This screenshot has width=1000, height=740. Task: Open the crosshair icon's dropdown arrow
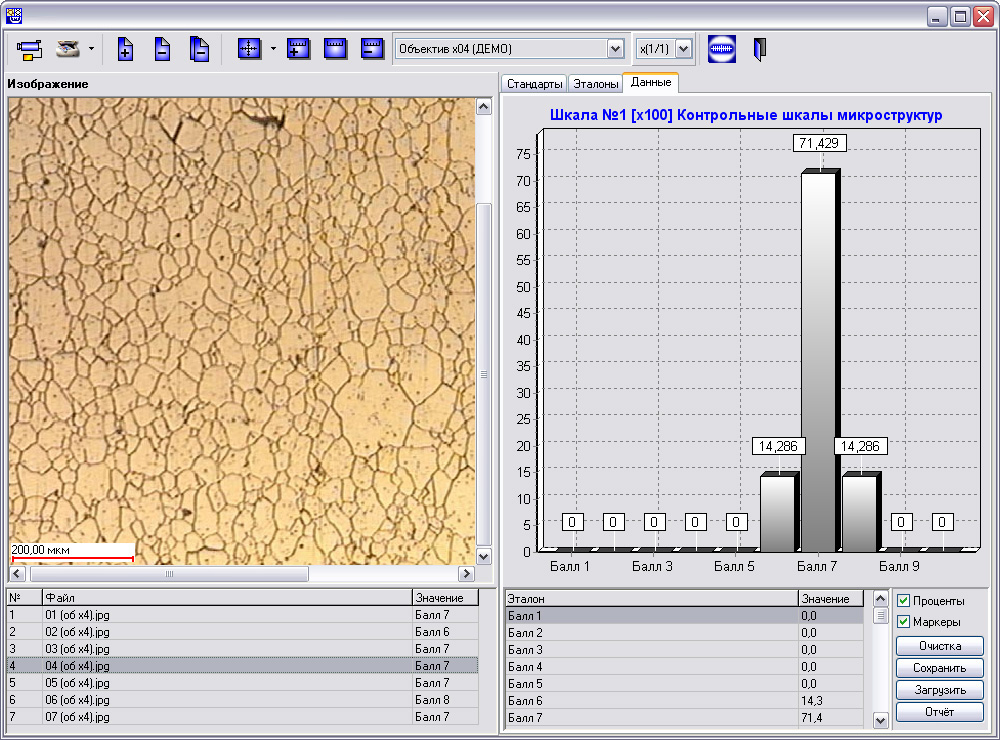pyautogui.click(x=273, y=48)
